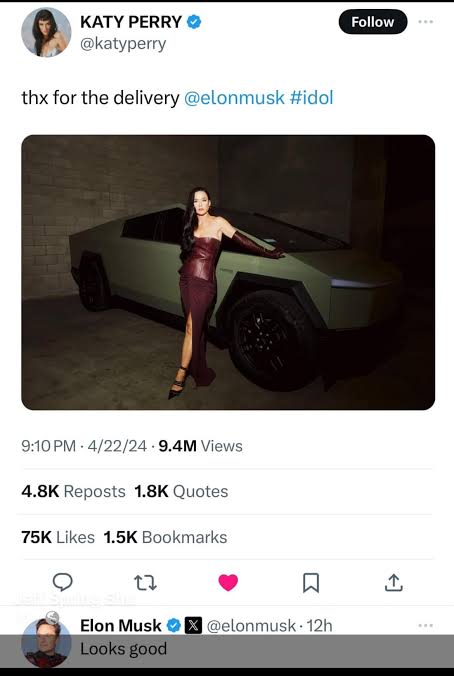The image size is (454, 676).
Task: Click Elon Musk's verified checkmark badge
Action: [173, 625]
